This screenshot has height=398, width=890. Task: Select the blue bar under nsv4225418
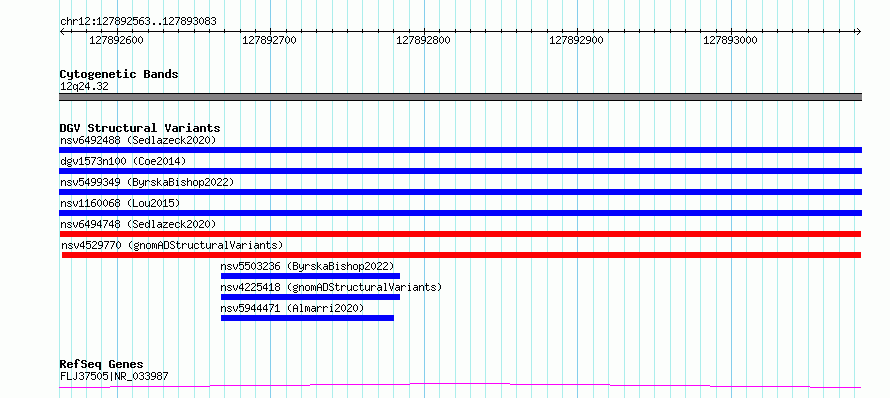(310, 297)
